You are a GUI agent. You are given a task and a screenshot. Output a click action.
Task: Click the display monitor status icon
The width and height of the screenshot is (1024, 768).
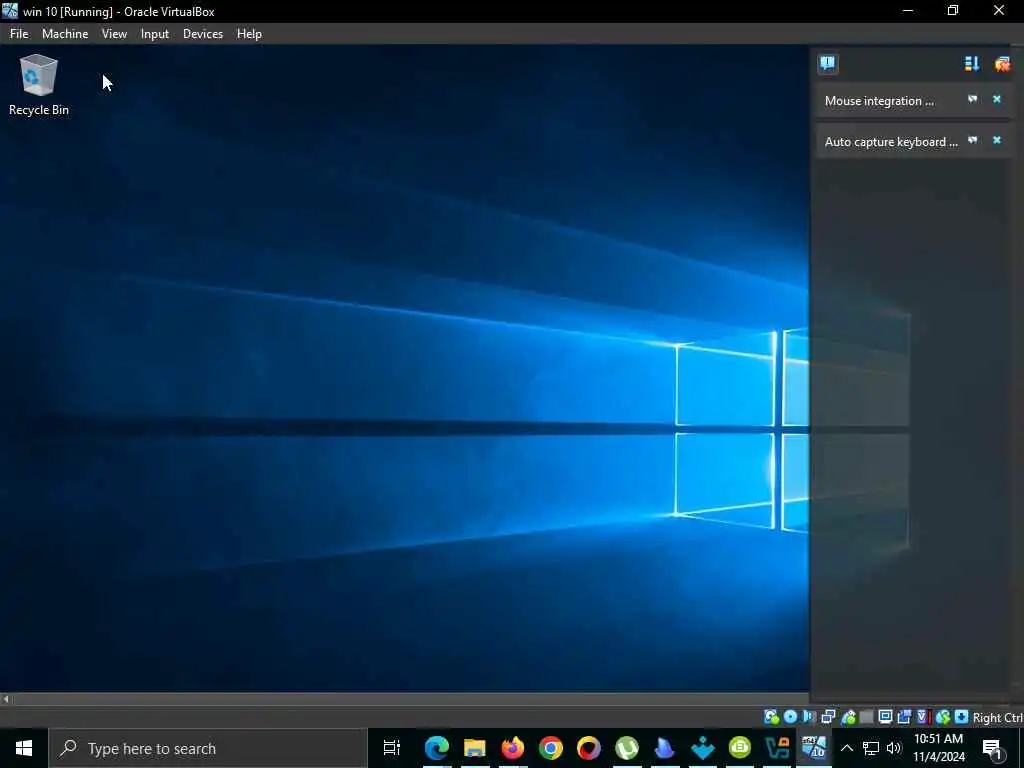(x=885, y=717)
